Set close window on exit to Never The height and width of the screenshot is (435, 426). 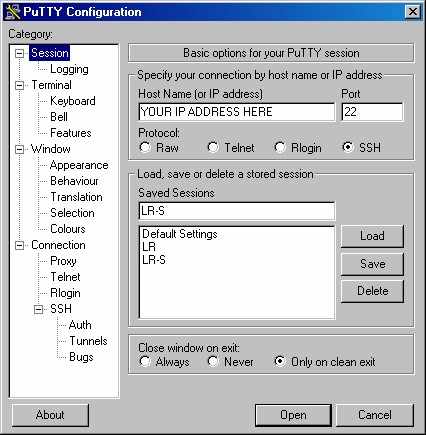click(x=213, y=361)
